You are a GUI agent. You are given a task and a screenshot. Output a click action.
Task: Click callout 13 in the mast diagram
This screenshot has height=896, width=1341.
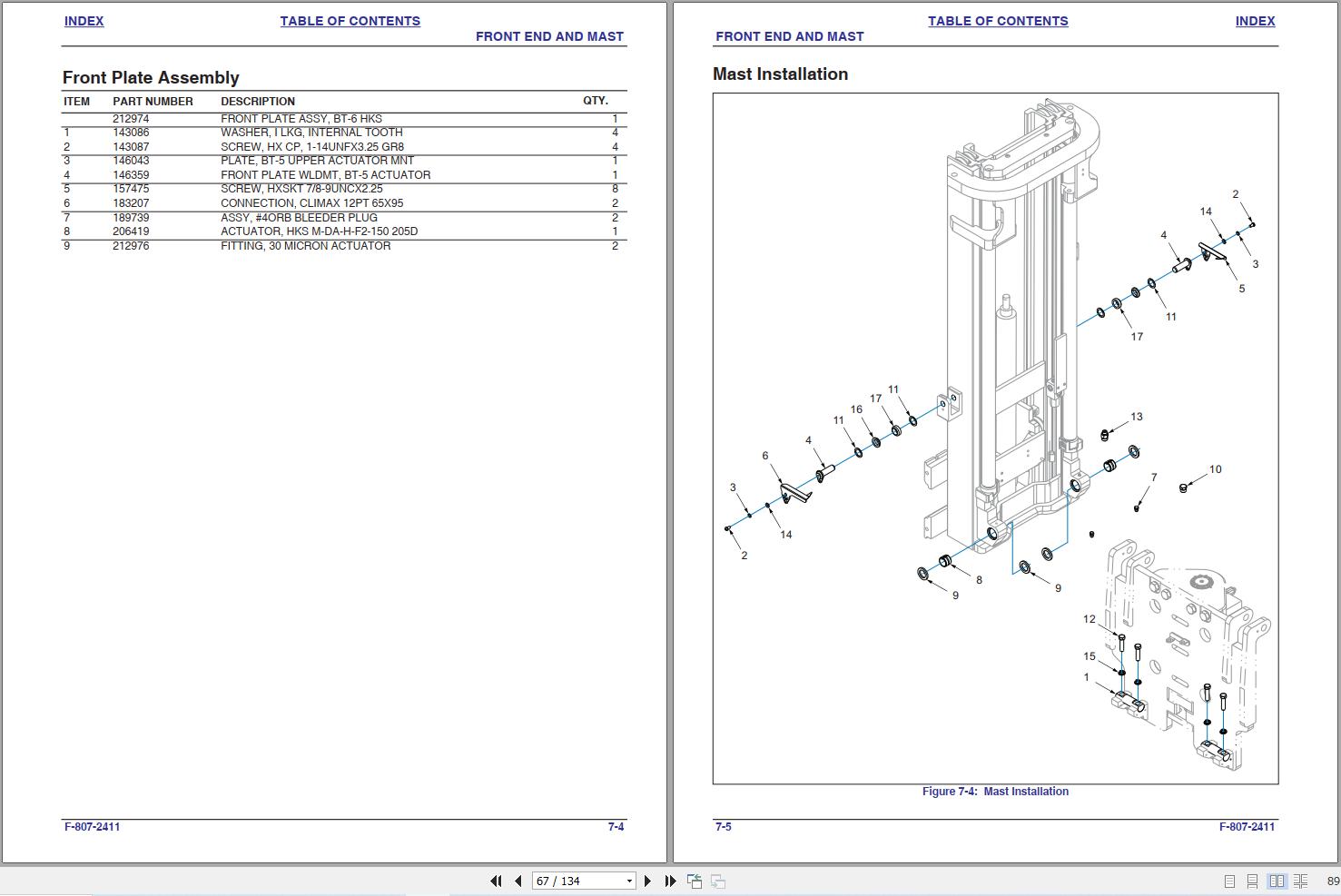click(x=1137, y=417)
